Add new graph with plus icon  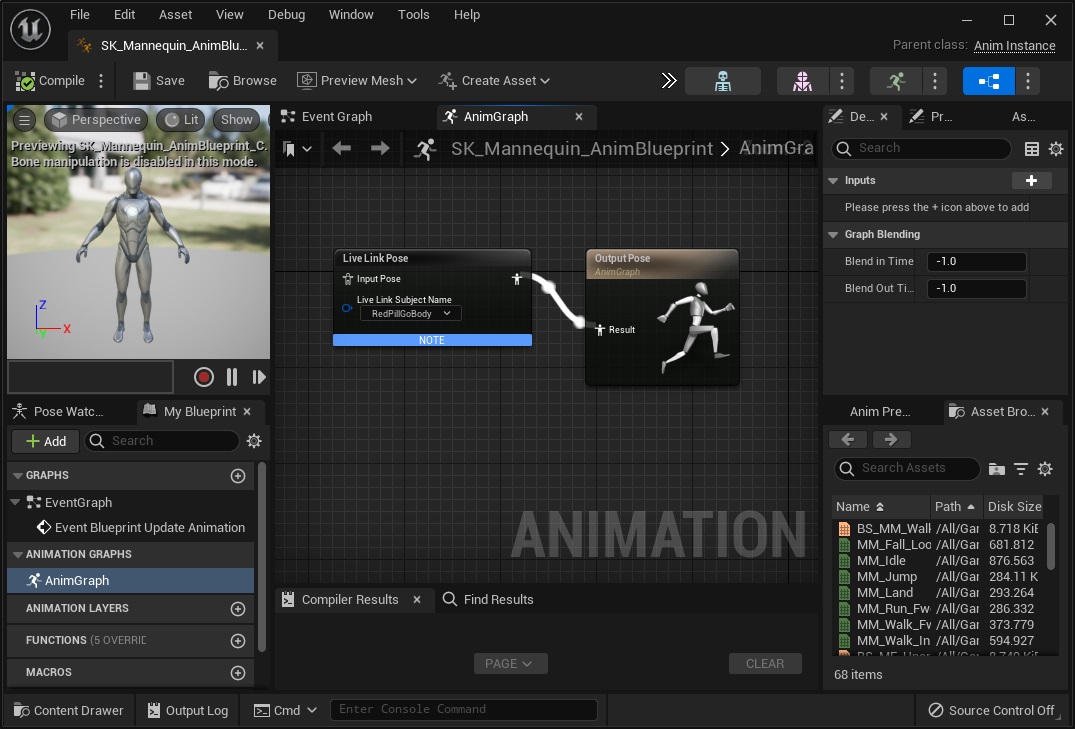(238, 476)
